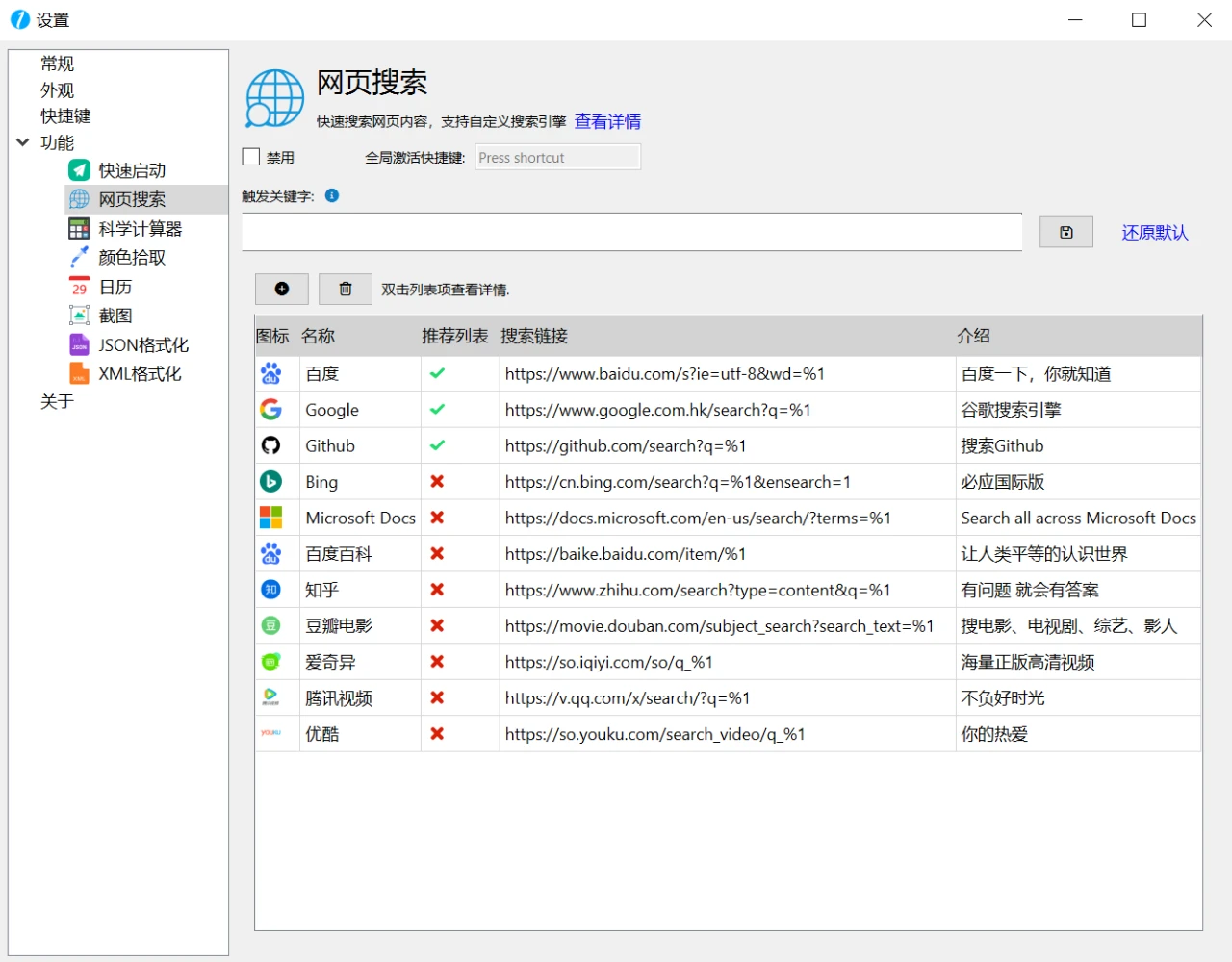1232x962 pixels.
Task: Click the 腾讯视频 play icon
Action: (270, 698)
